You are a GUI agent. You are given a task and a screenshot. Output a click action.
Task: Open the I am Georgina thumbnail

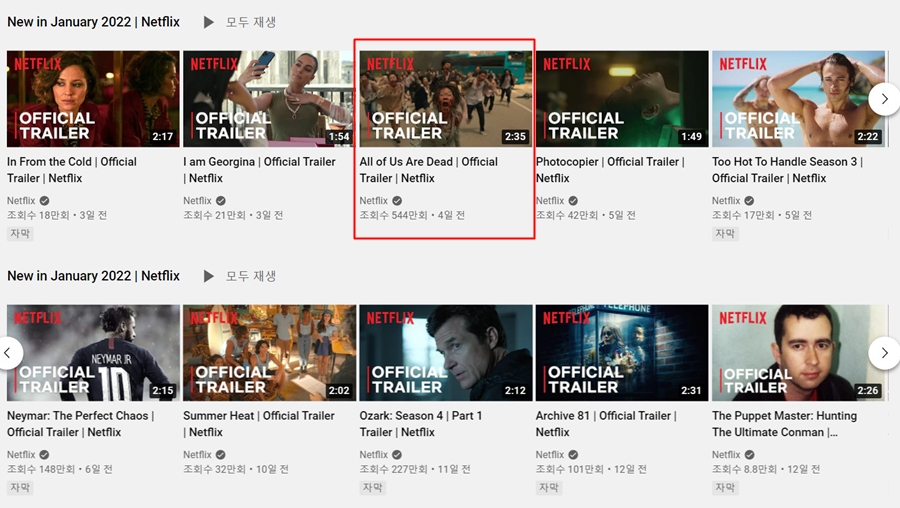tap(268, 99)
